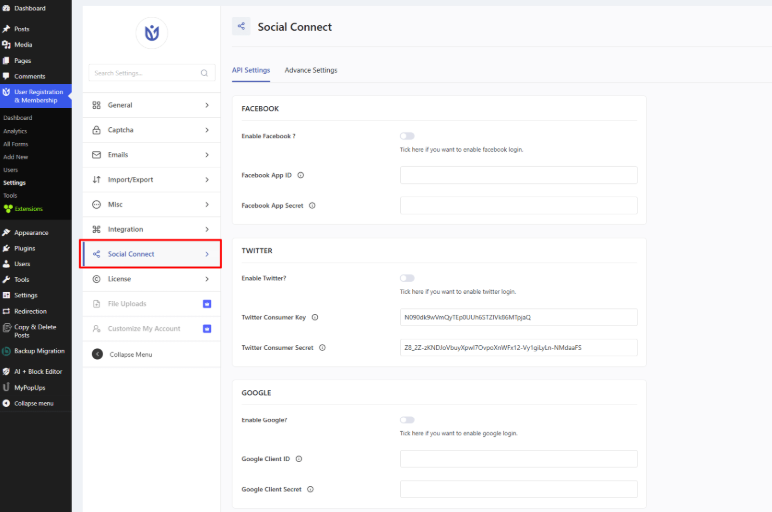Enable the Facebook login toggle
The width and height of the screenshot is (772, 512).
[407, 136]
